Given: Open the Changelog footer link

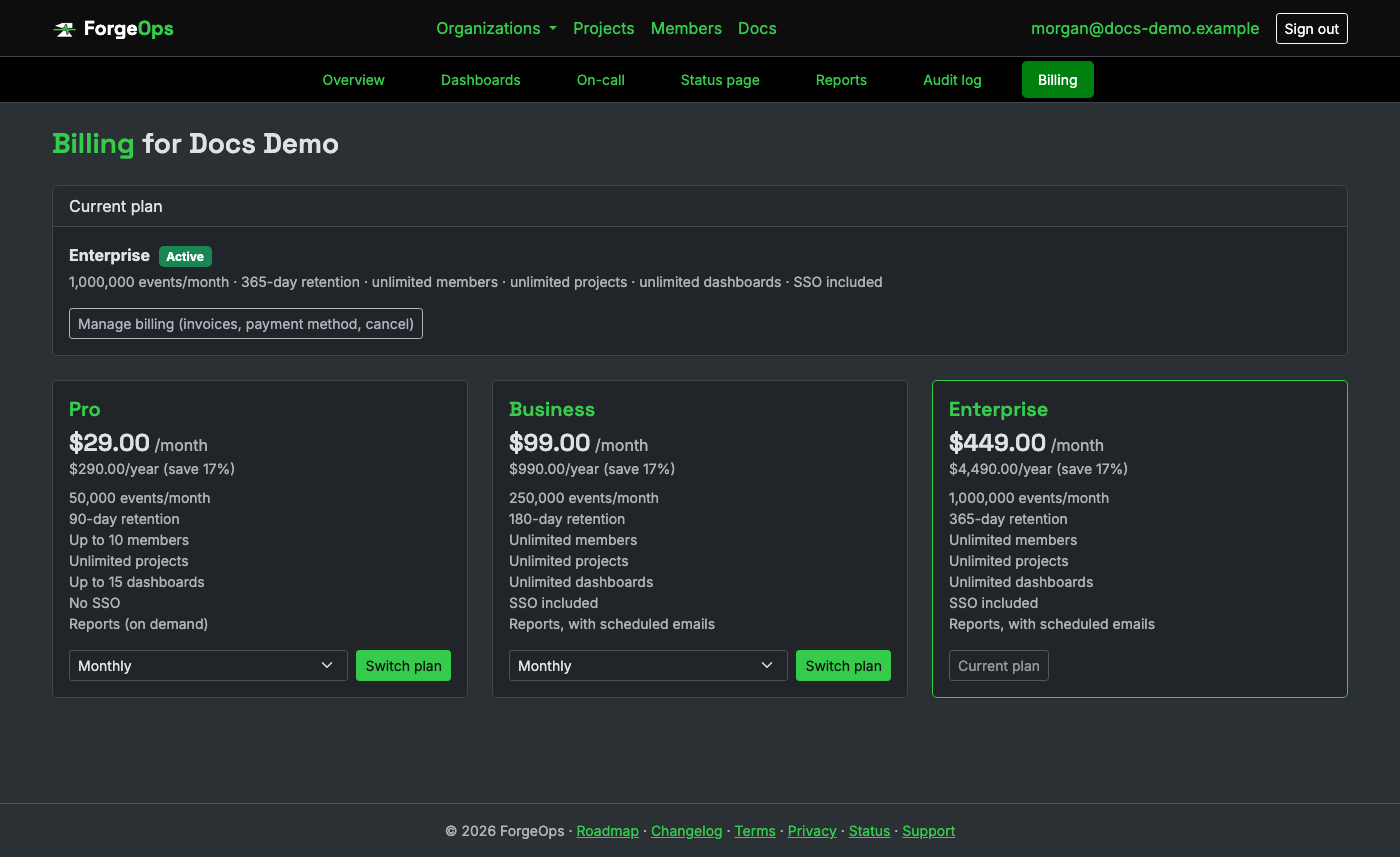Looking at the screenshot, I should click(x=686, y=831).
